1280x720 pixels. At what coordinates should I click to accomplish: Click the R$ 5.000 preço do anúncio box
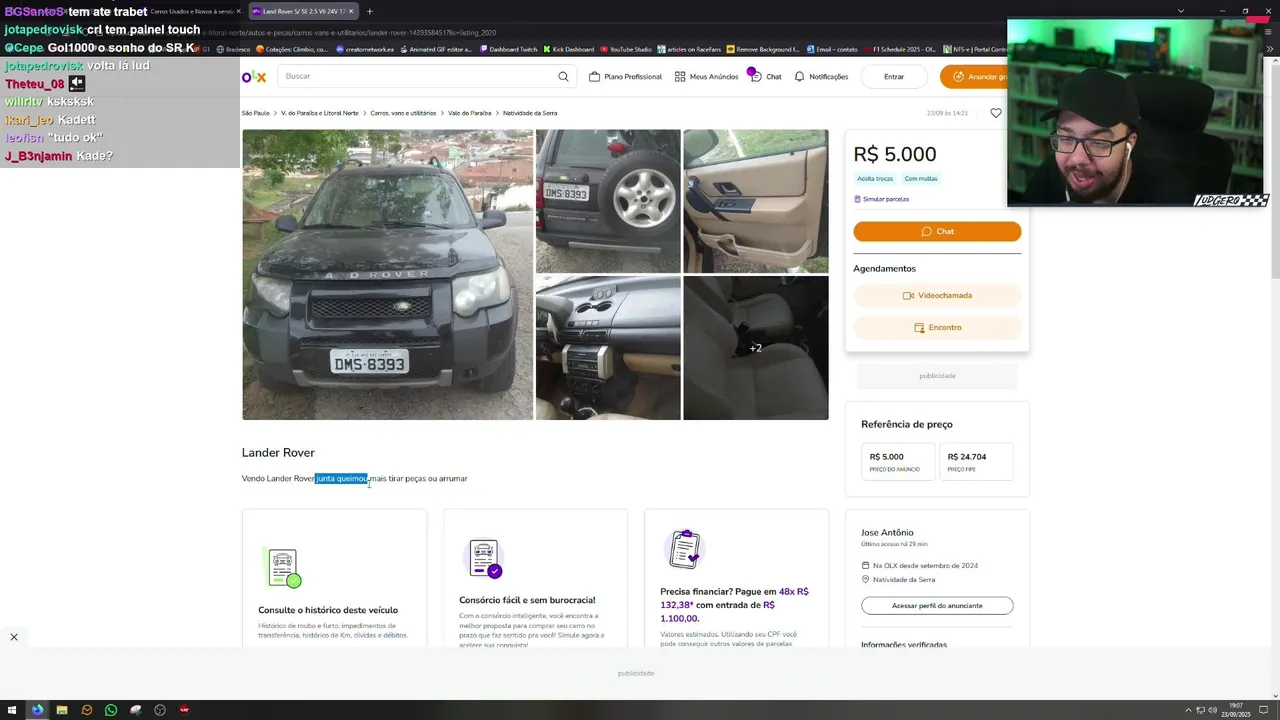point(898,461)
